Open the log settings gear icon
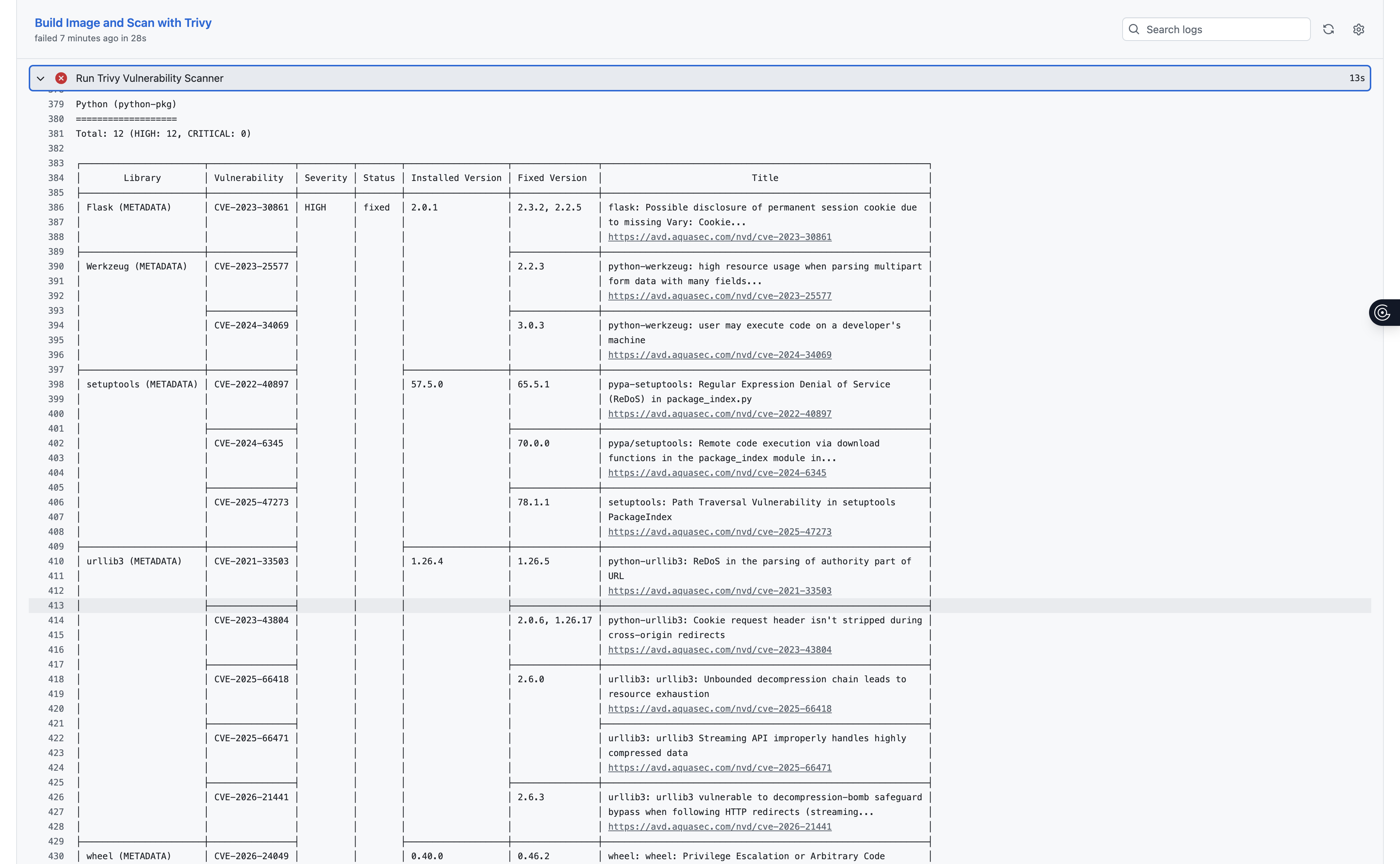 pos(1358,29)
